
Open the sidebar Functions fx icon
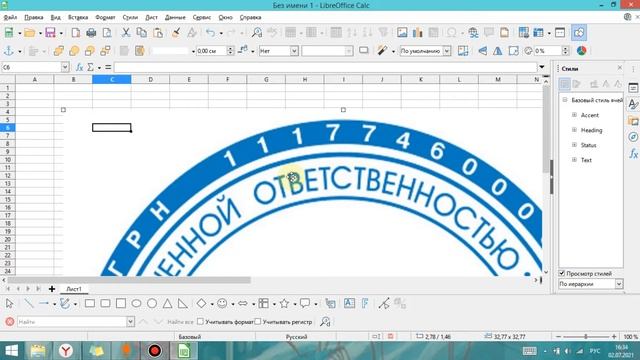[x=633, y=153]
